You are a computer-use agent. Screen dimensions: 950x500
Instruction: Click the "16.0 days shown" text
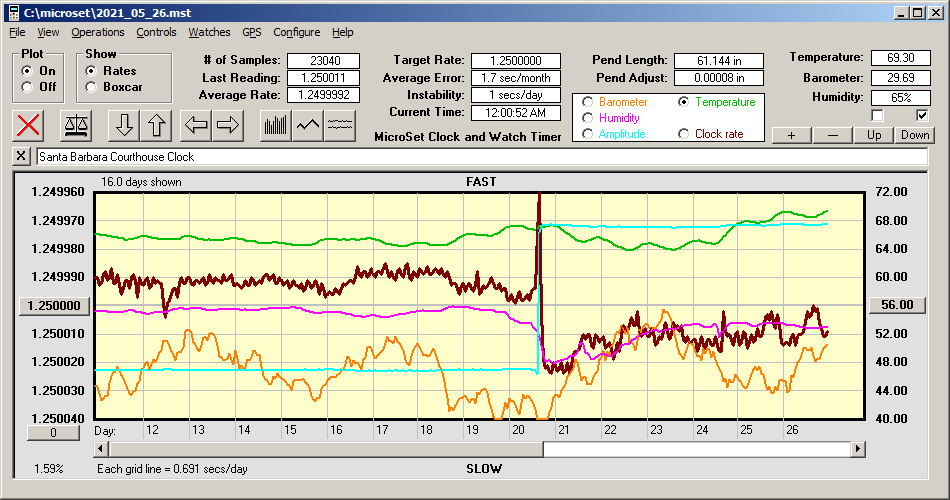[141, 182]
